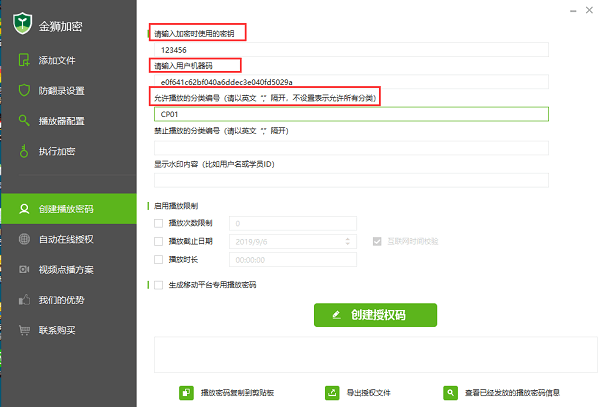The width and height of the screenshot is (600, 407).
Task: Click the 我们的优势 chat icon
Action: pyautogui.click(x=24, y=300)
